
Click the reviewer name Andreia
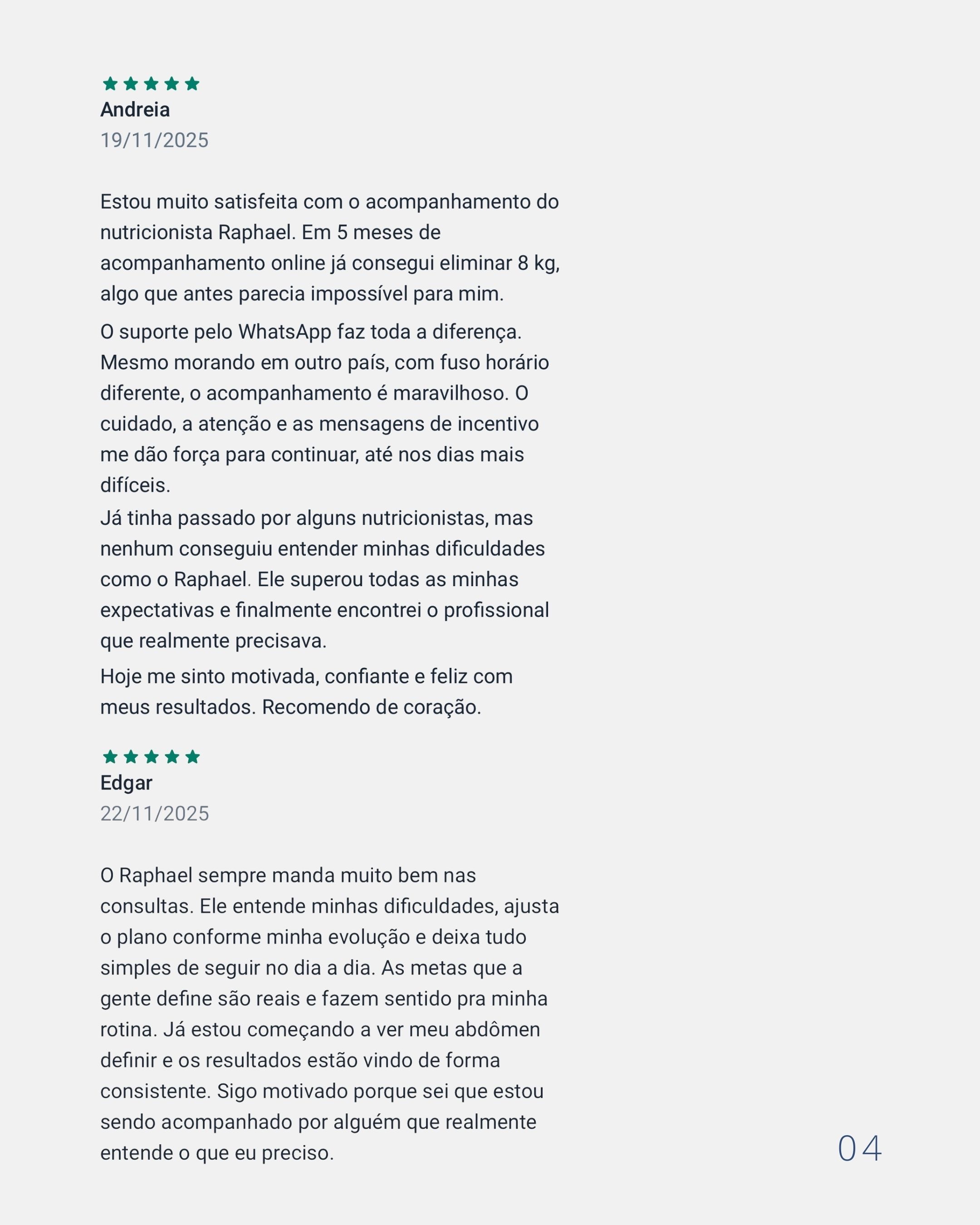click(135, 110)
